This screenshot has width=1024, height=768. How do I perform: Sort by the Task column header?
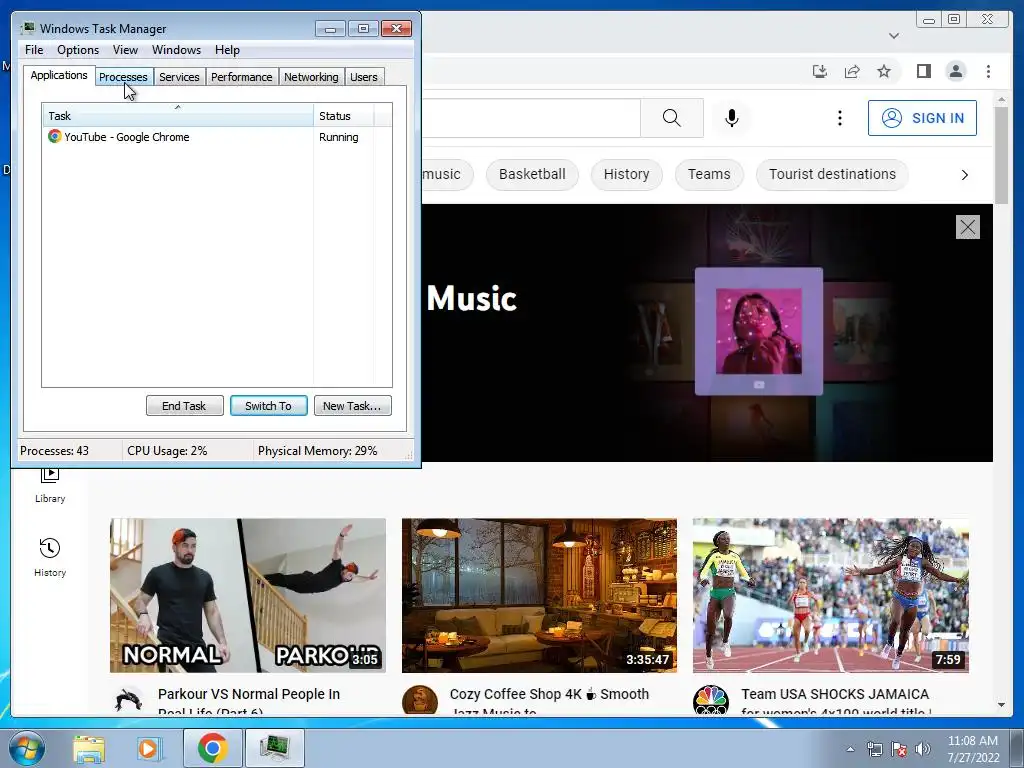click(178, 116)
